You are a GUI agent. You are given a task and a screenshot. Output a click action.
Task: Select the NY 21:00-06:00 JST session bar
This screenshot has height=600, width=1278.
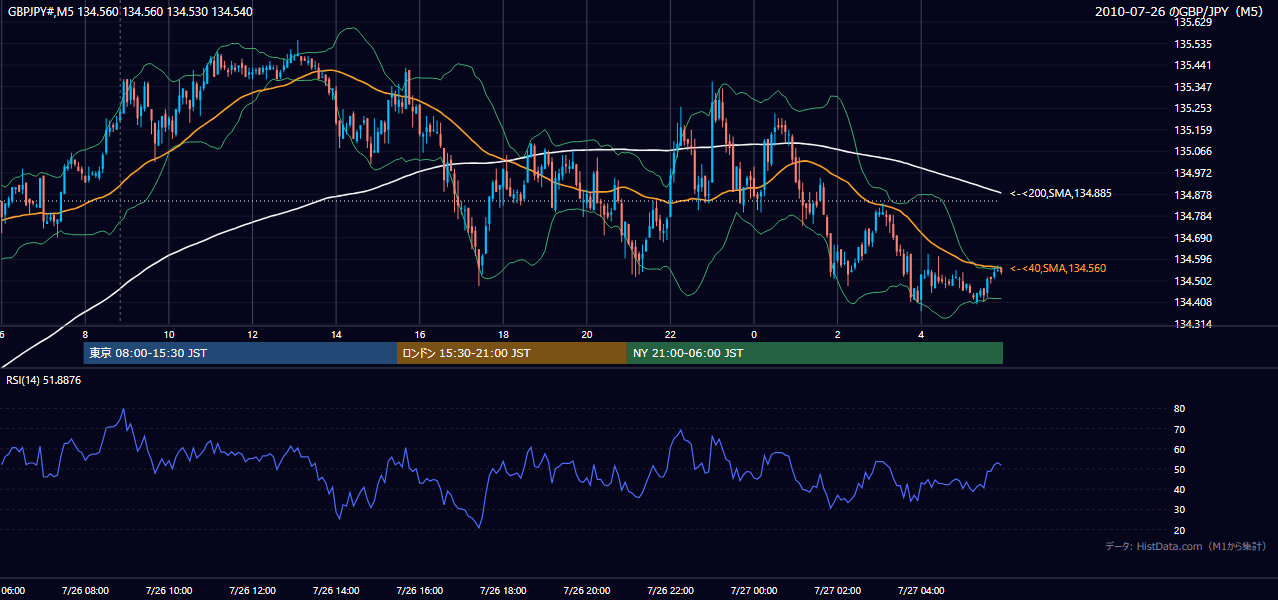click(815, 353)
